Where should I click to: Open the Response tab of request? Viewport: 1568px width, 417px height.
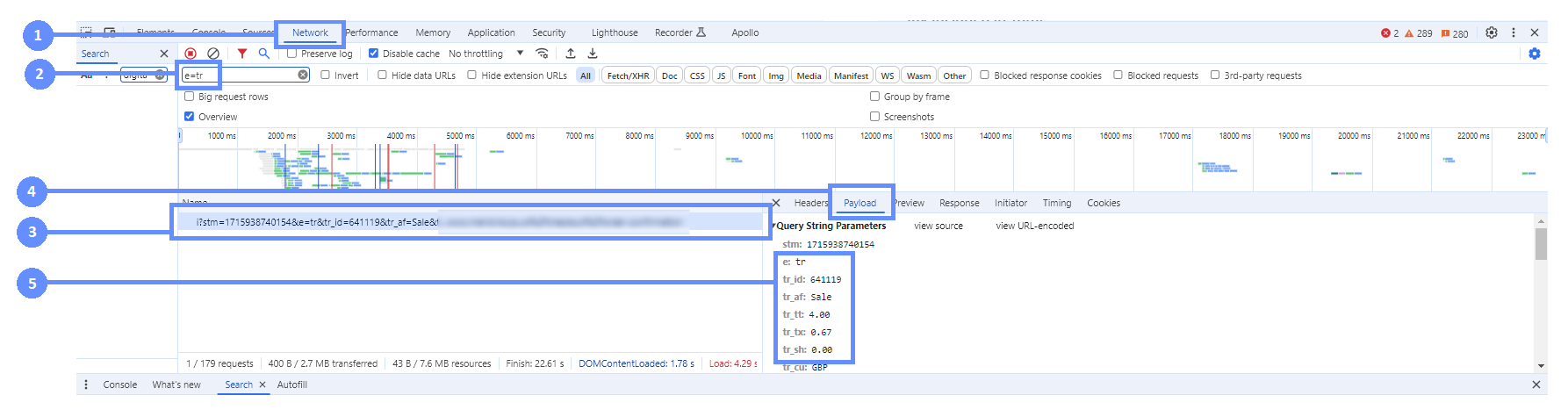coord(959,203)
